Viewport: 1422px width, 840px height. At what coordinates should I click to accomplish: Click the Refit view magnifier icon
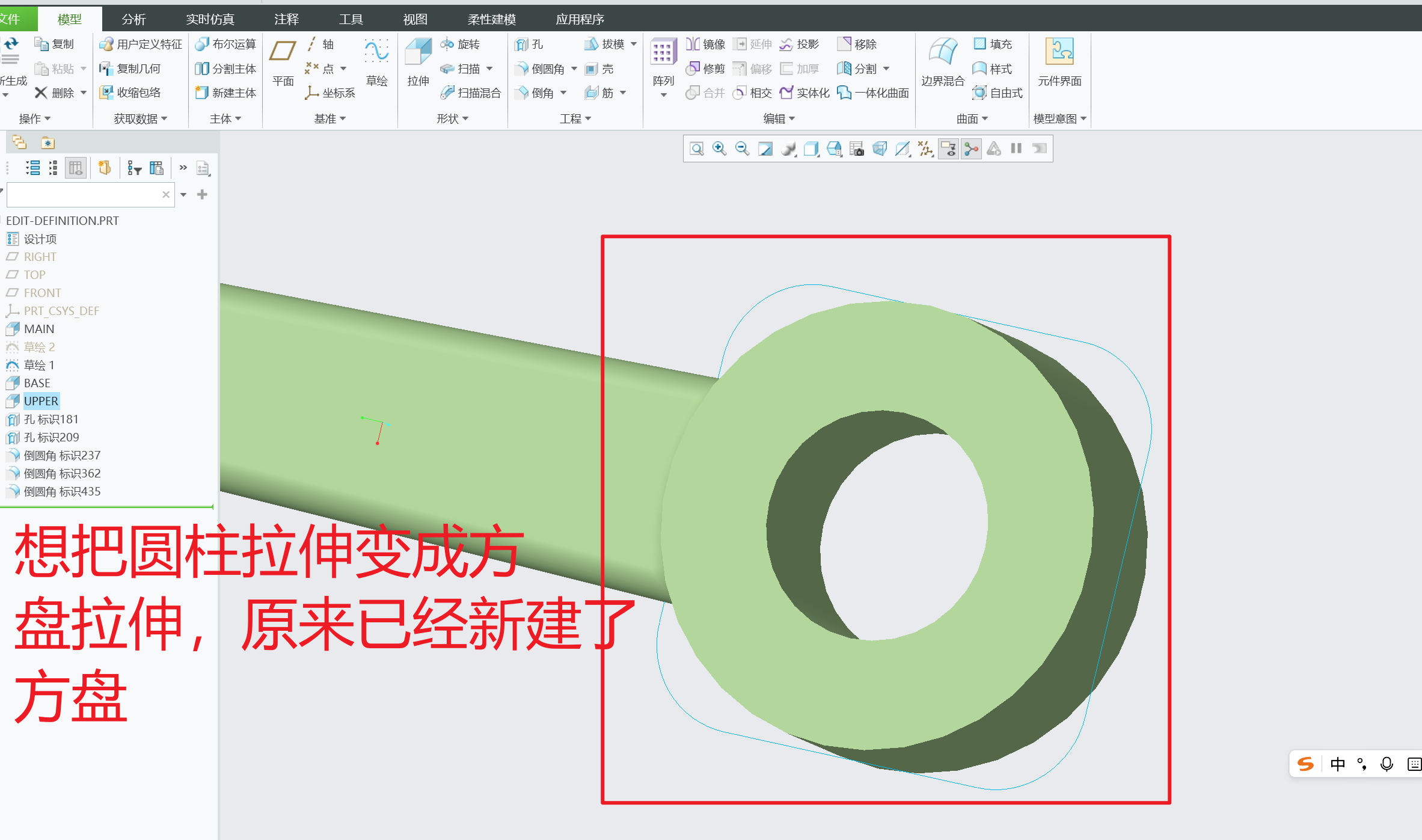coord(696,149)
